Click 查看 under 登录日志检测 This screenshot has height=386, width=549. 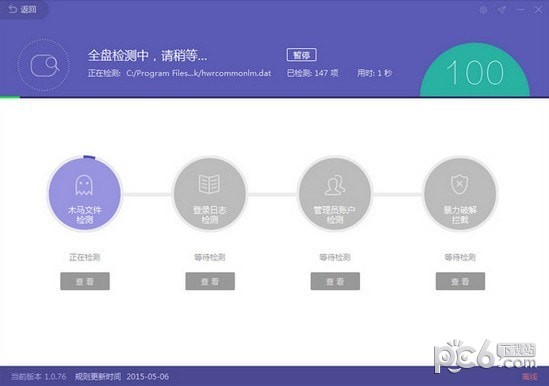210,281
